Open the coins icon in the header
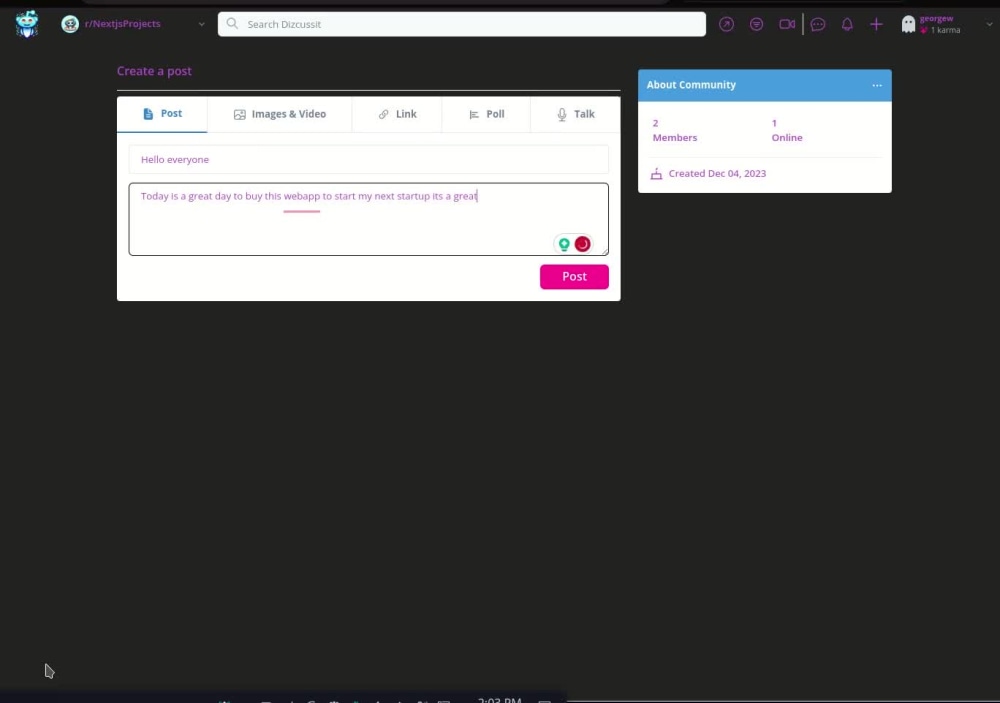 tap(757, 23)
